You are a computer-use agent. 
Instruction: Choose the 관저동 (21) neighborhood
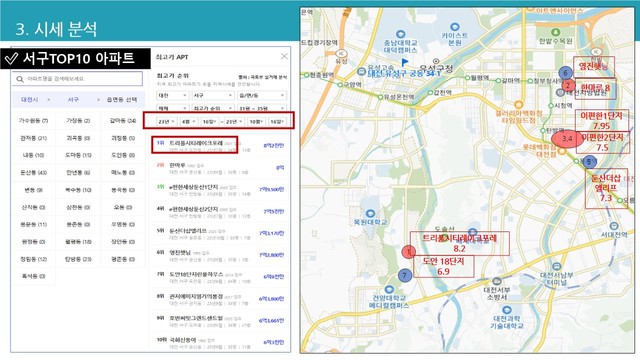coord(33,138)
